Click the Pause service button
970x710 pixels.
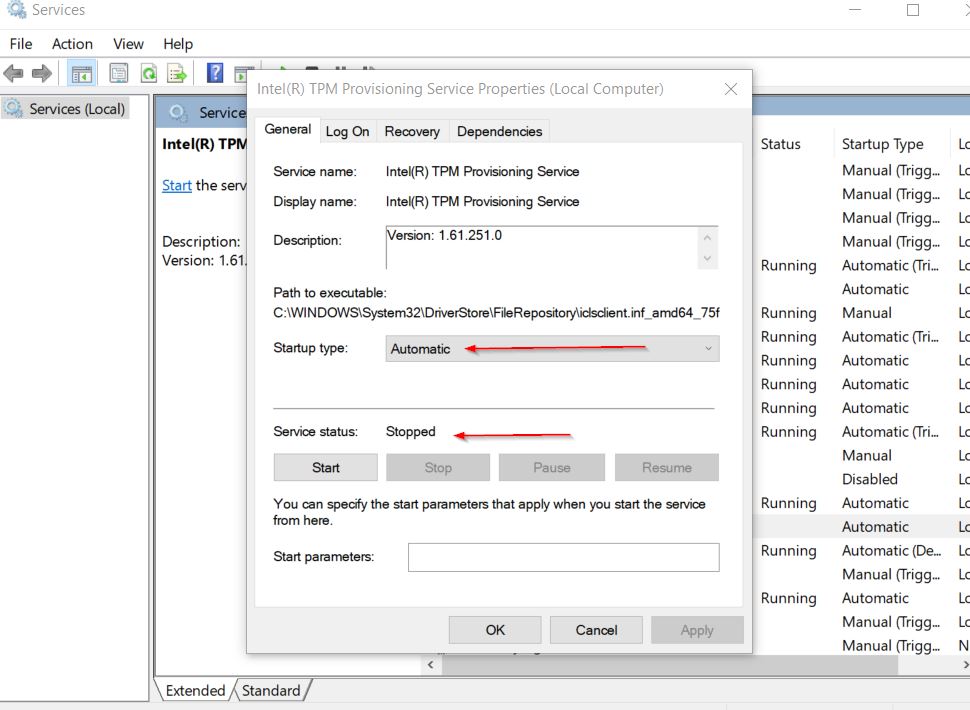(552, 468)
